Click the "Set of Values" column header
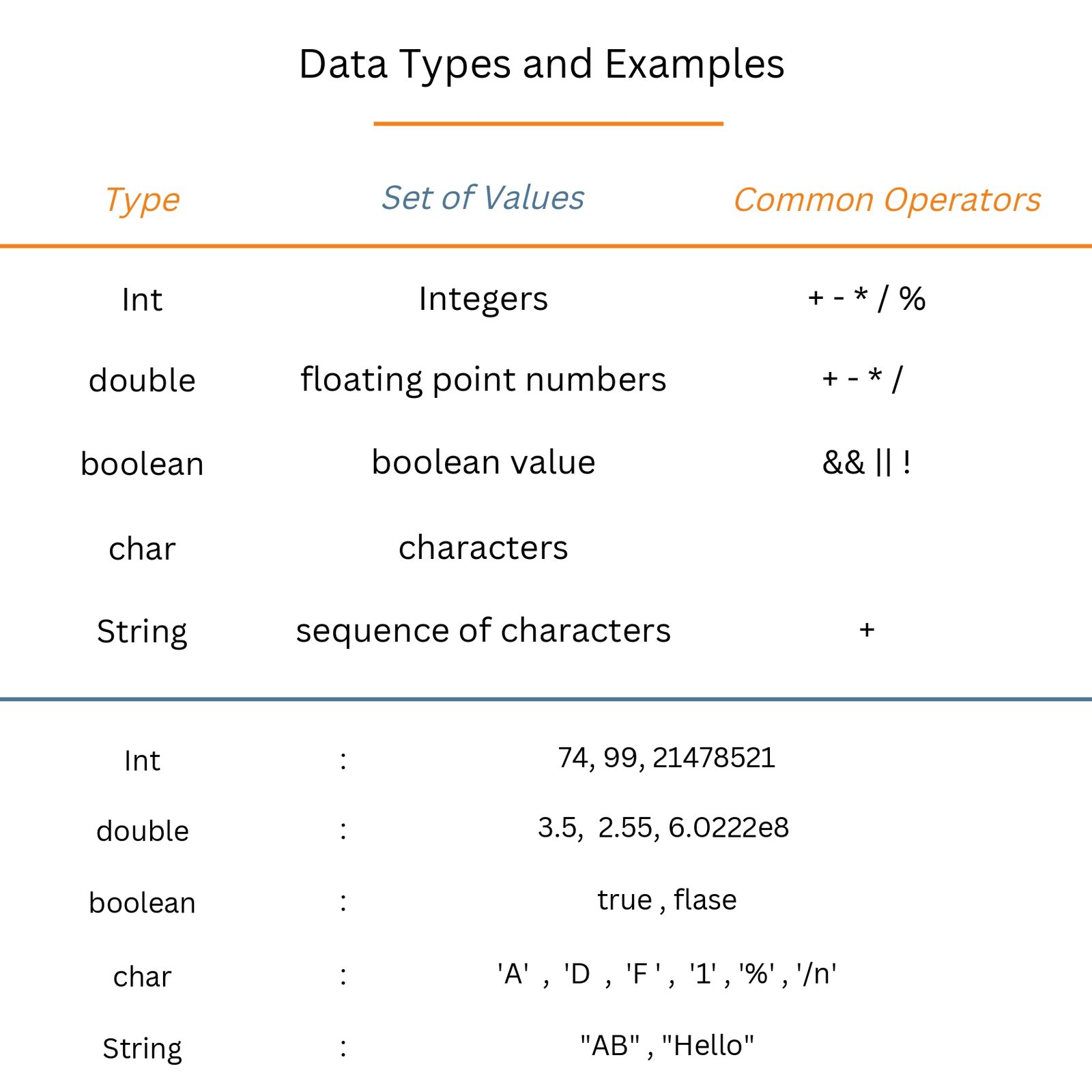Viewport: 1092px width, 1092px height. [483, 198]
